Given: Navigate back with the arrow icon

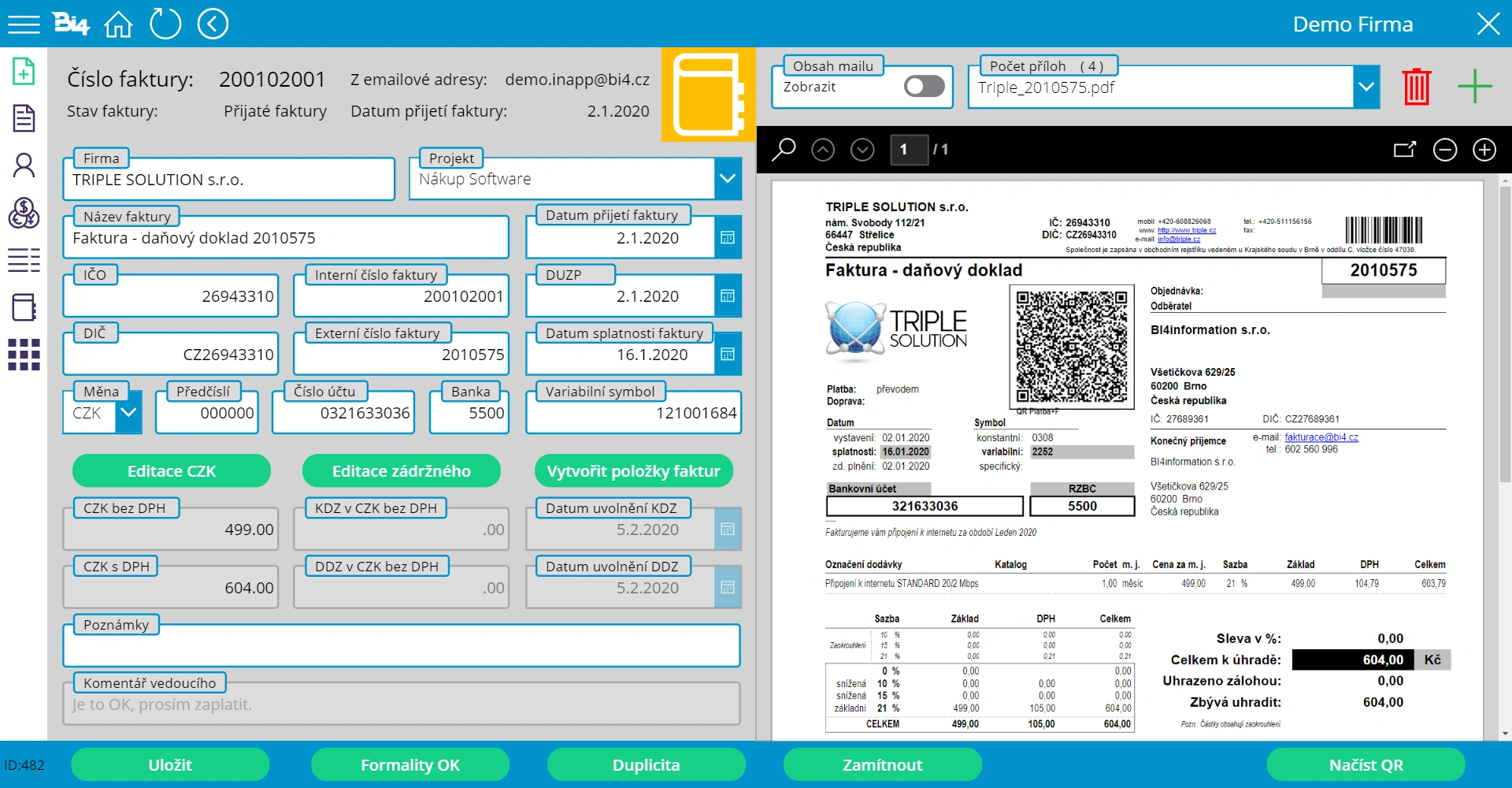Looking at the screenshot, I should tap(213, 24).
